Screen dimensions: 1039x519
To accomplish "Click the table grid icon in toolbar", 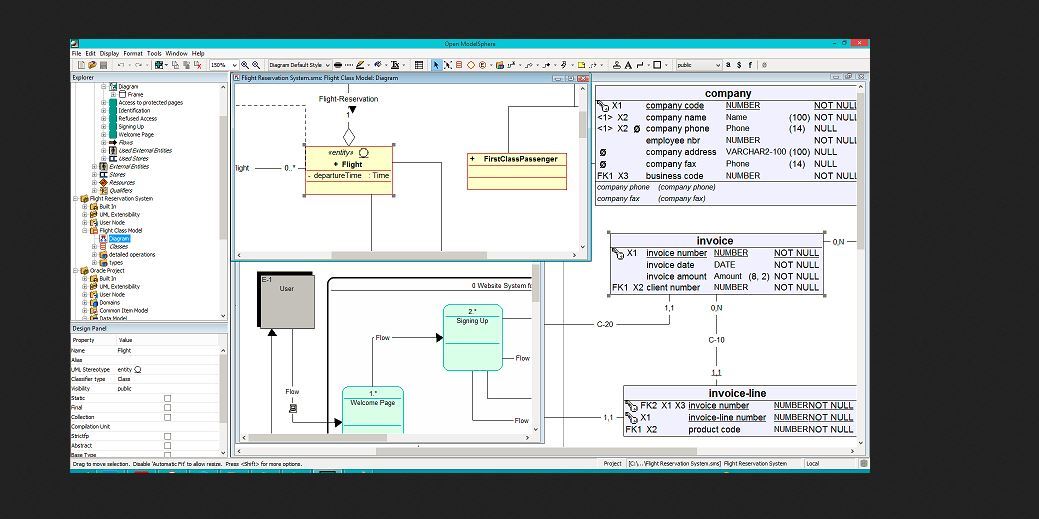I will point(419,65).
